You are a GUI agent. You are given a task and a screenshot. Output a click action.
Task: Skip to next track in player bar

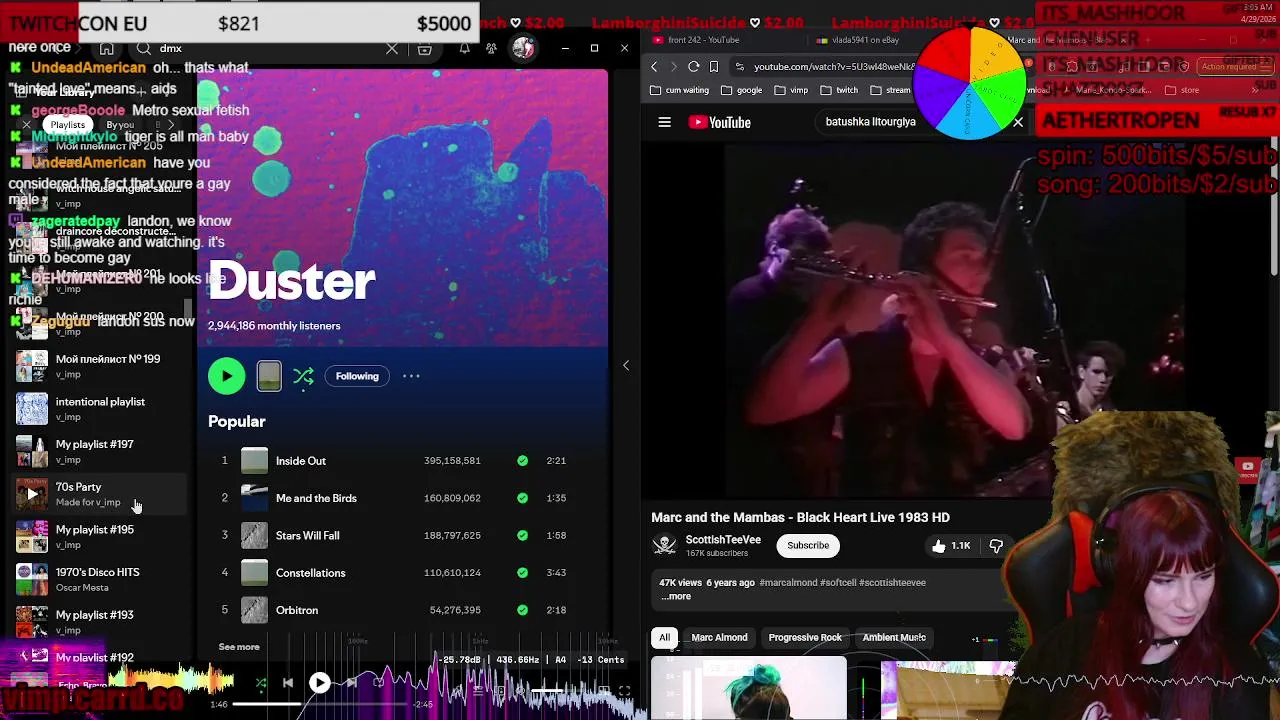click(x=352, y=684)
